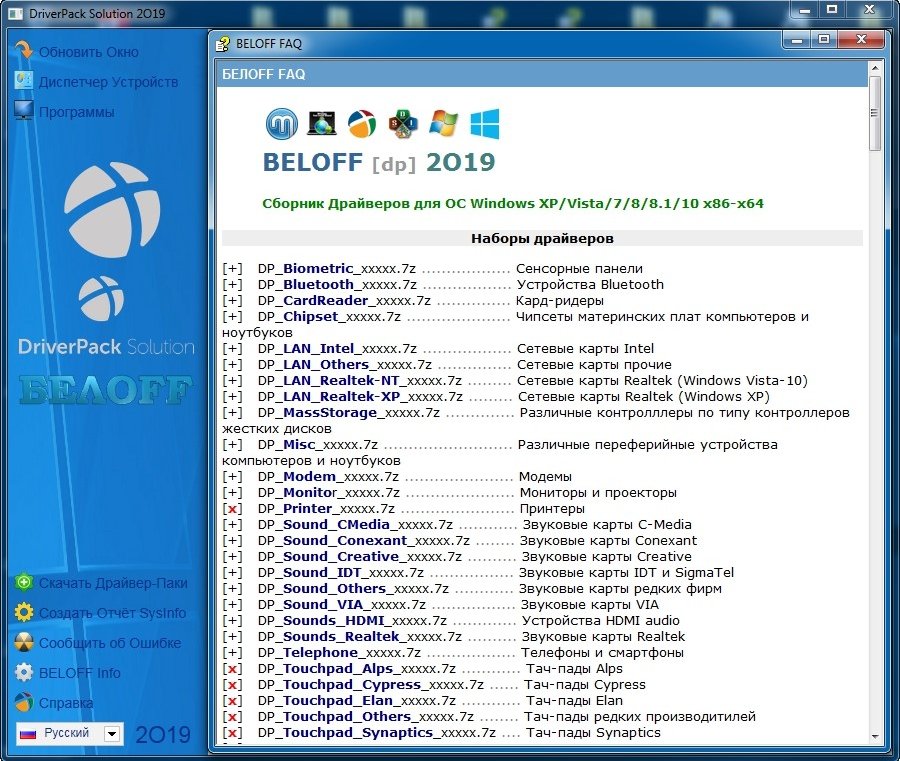The height and width of the screenshot is (761, 900).
Task: Click the Обновить Окно refresh icon
Action: click(24, 51)
